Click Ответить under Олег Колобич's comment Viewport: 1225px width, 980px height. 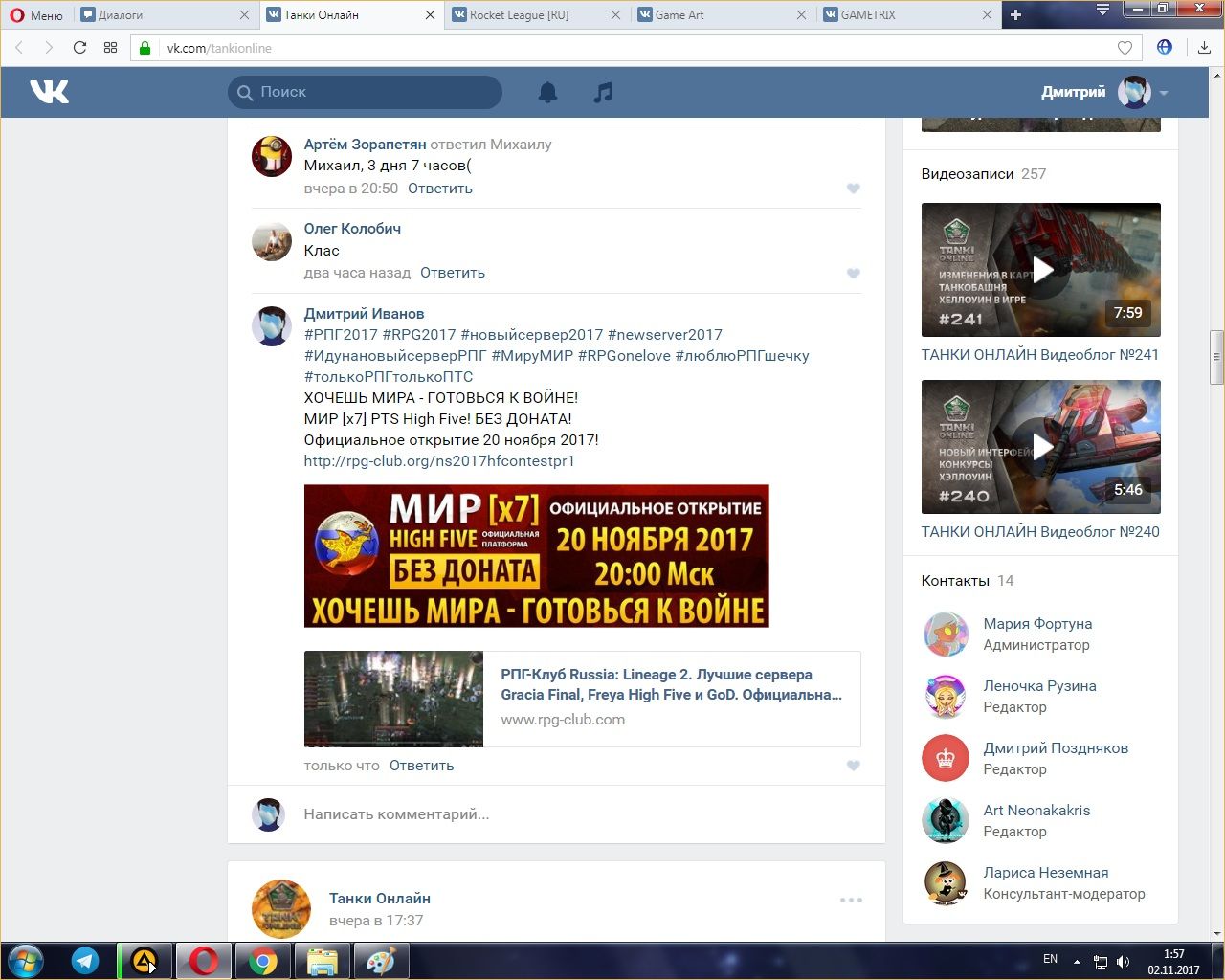tap(452, 273)
